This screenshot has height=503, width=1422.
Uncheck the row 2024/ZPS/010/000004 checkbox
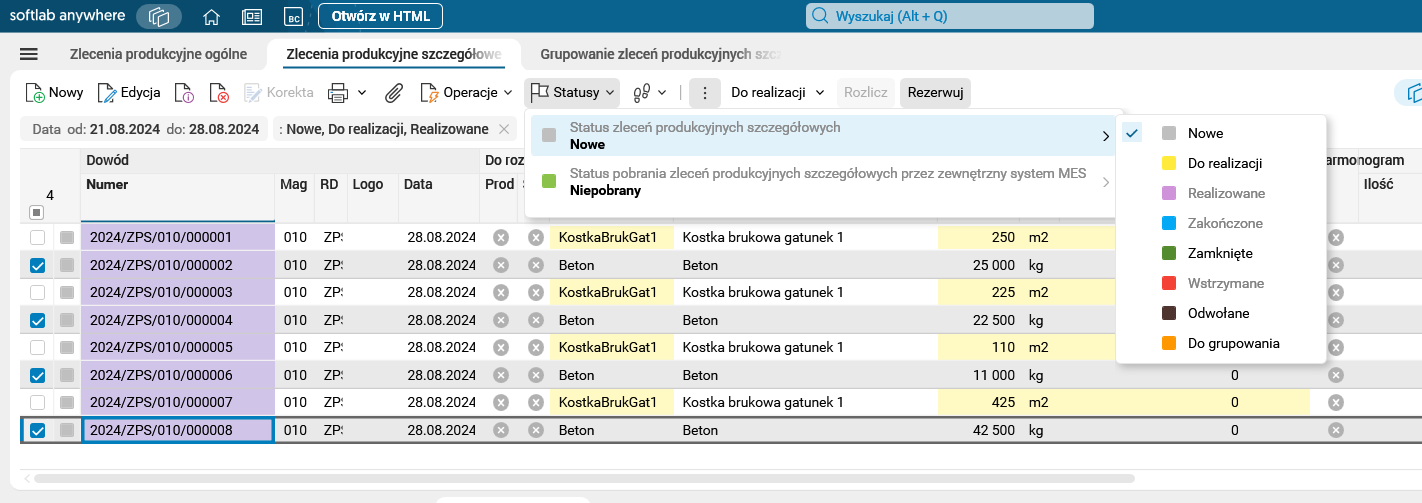[37, 320]
